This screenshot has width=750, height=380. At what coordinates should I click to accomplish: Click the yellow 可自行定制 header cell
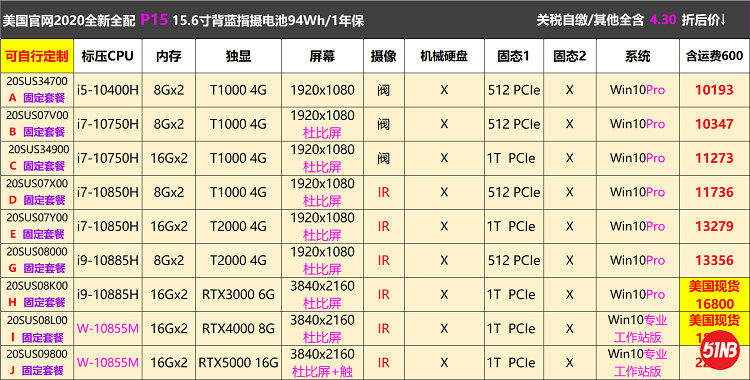[37, 56]
